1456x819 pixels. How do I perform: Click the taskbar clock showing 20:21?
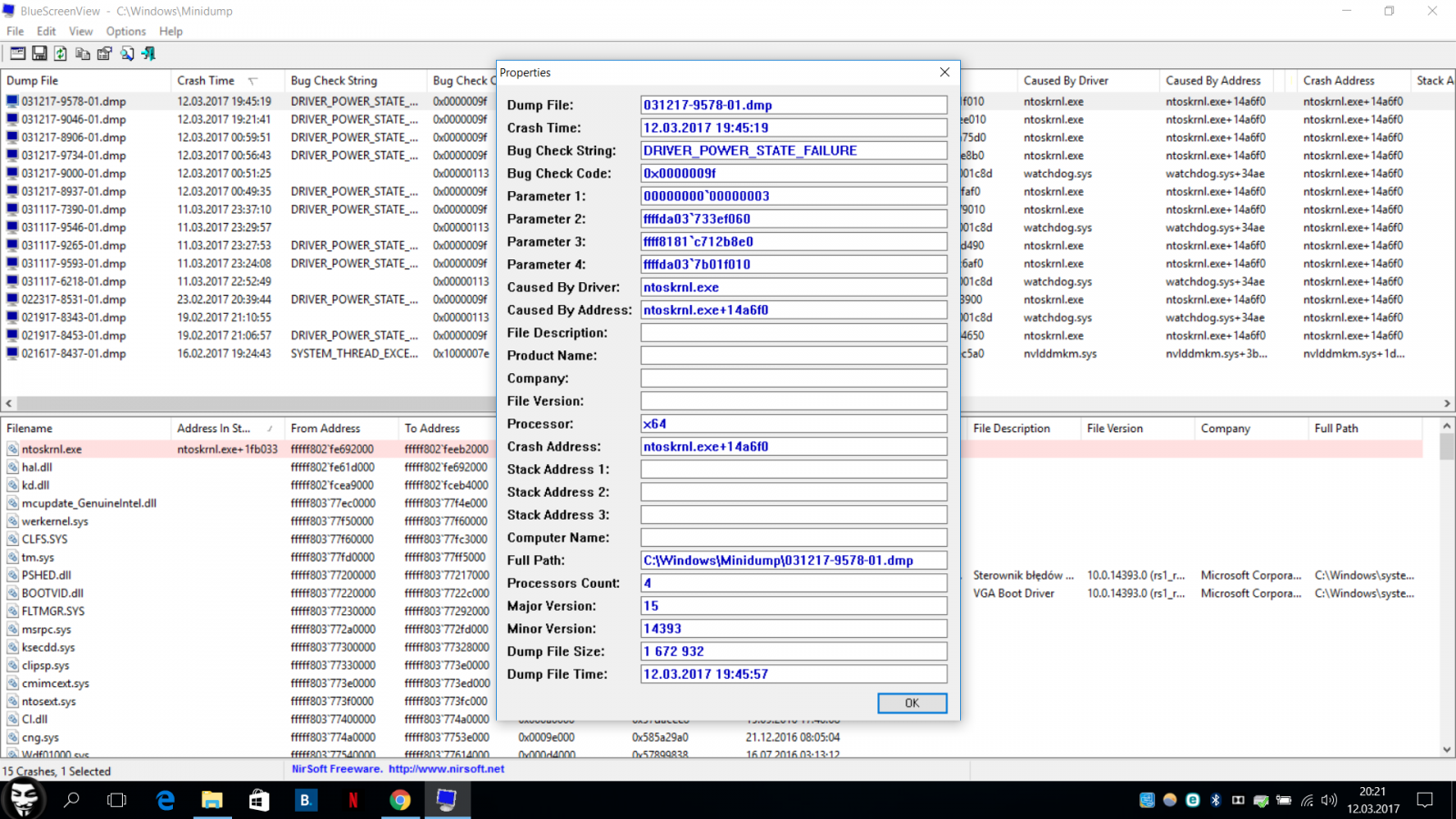click(x=1373, y=800)
